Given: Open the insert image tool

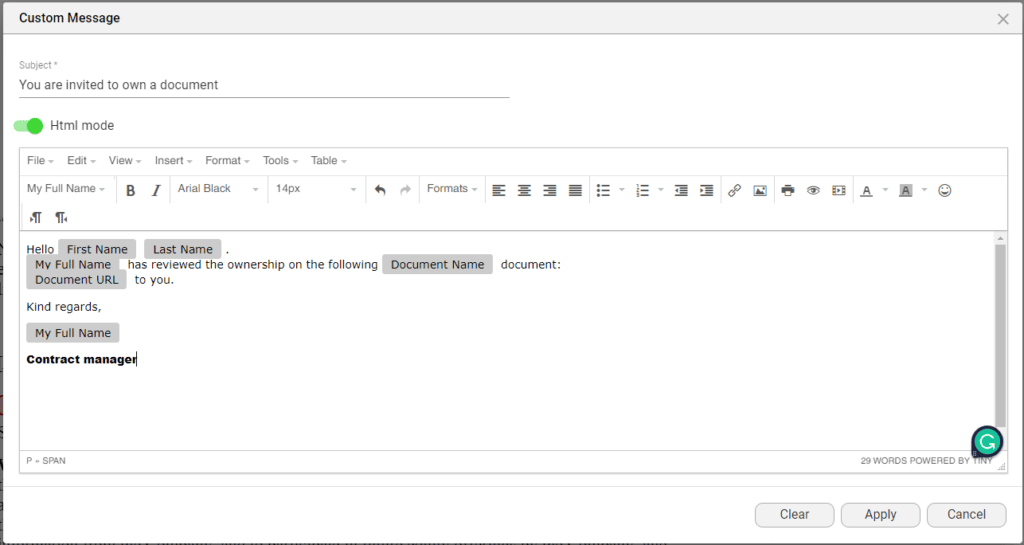Looking at the screenshot, I should 760,190.
